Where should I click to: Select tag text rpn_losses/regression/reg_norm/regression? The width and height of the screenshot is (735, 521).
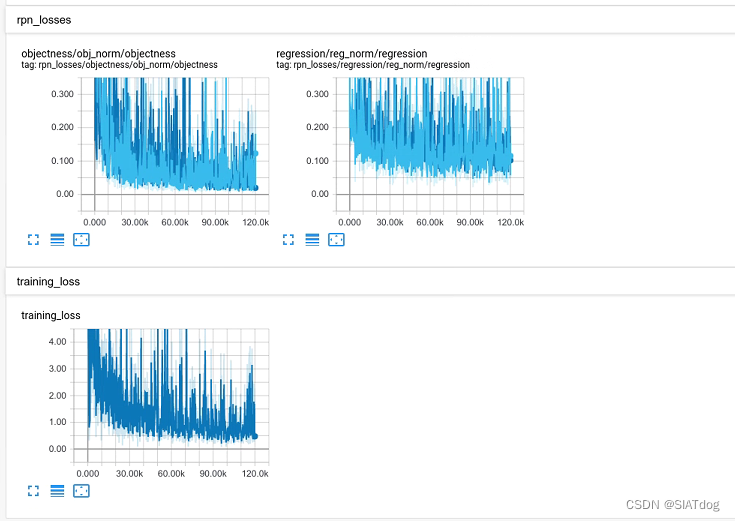[x=382, y=65]
